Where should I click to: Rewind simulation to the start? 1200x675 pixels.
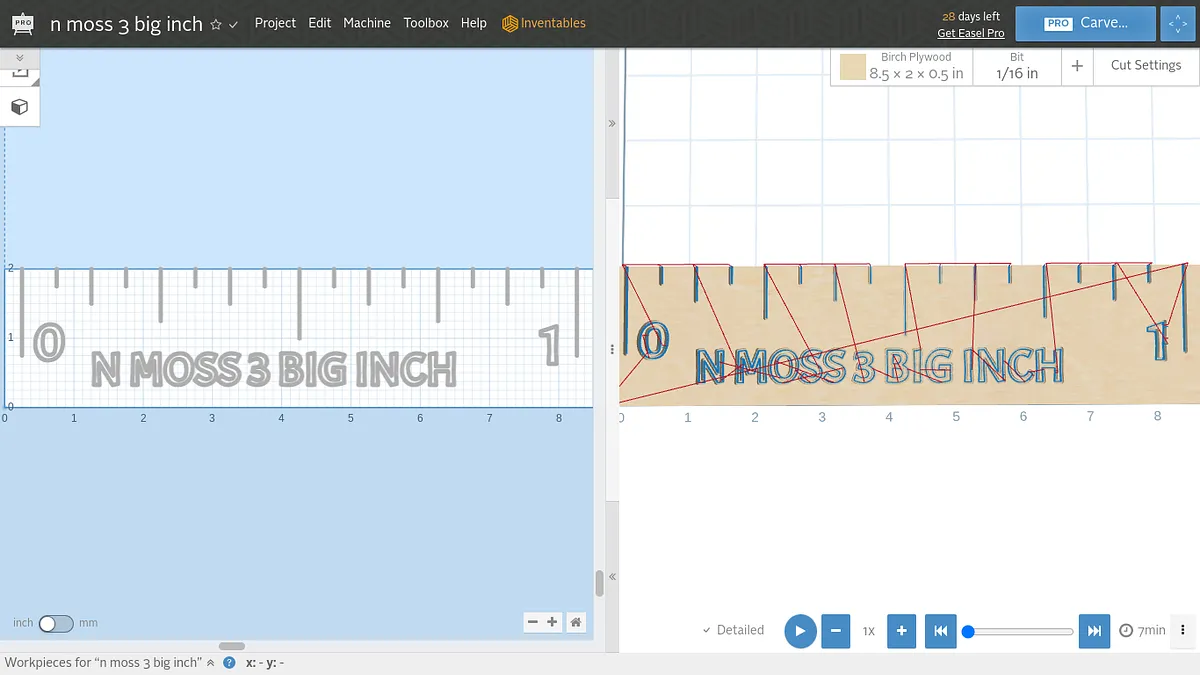(940, 631)
